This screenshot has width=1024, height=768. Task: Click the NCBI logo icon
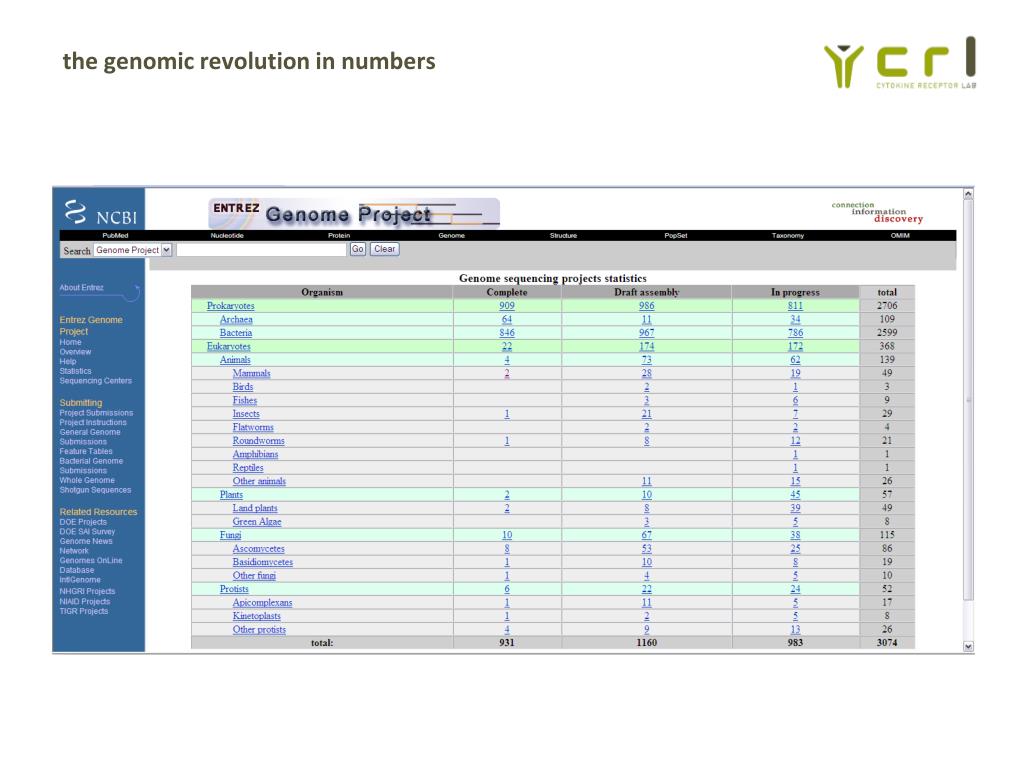(x=75, y=212)
